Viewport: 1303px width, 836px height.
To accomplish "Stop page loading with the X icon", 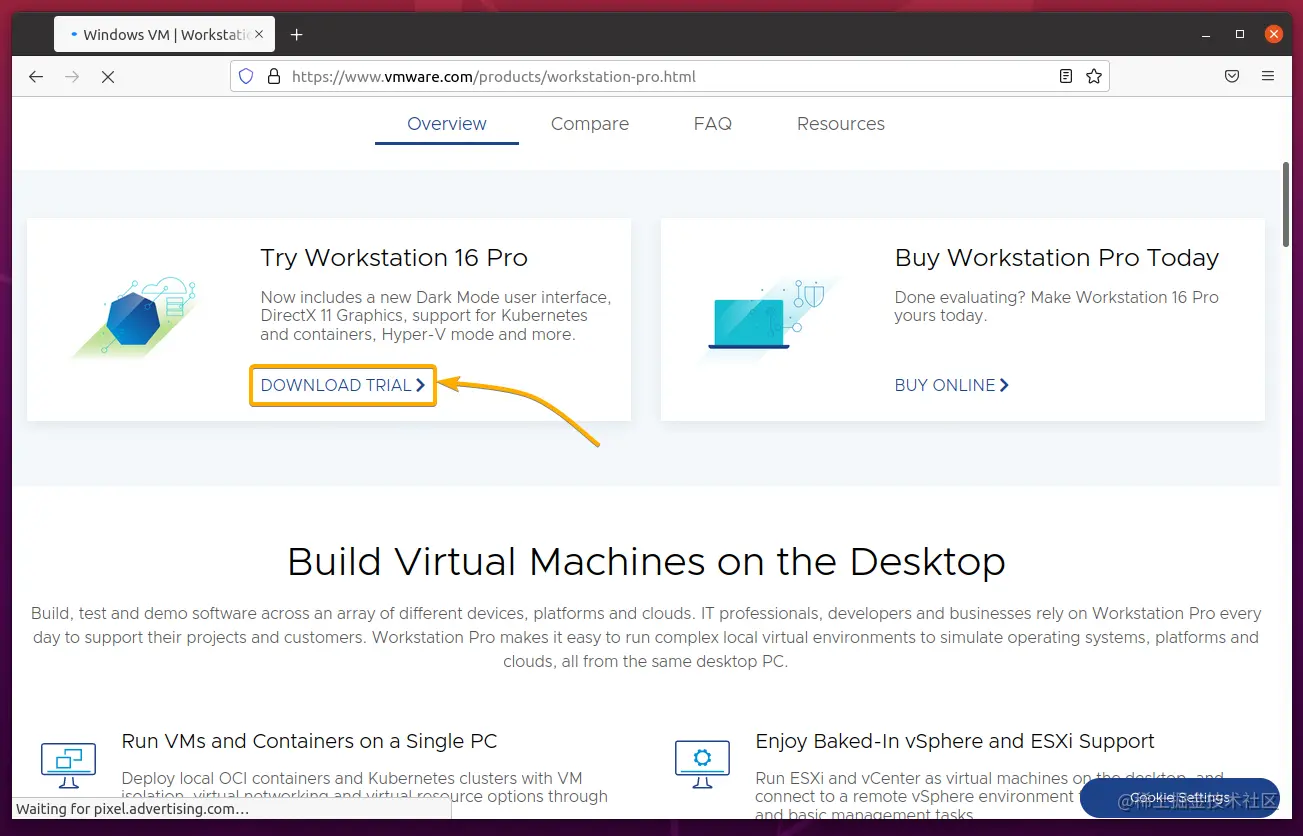I will (x=108, y=76).
